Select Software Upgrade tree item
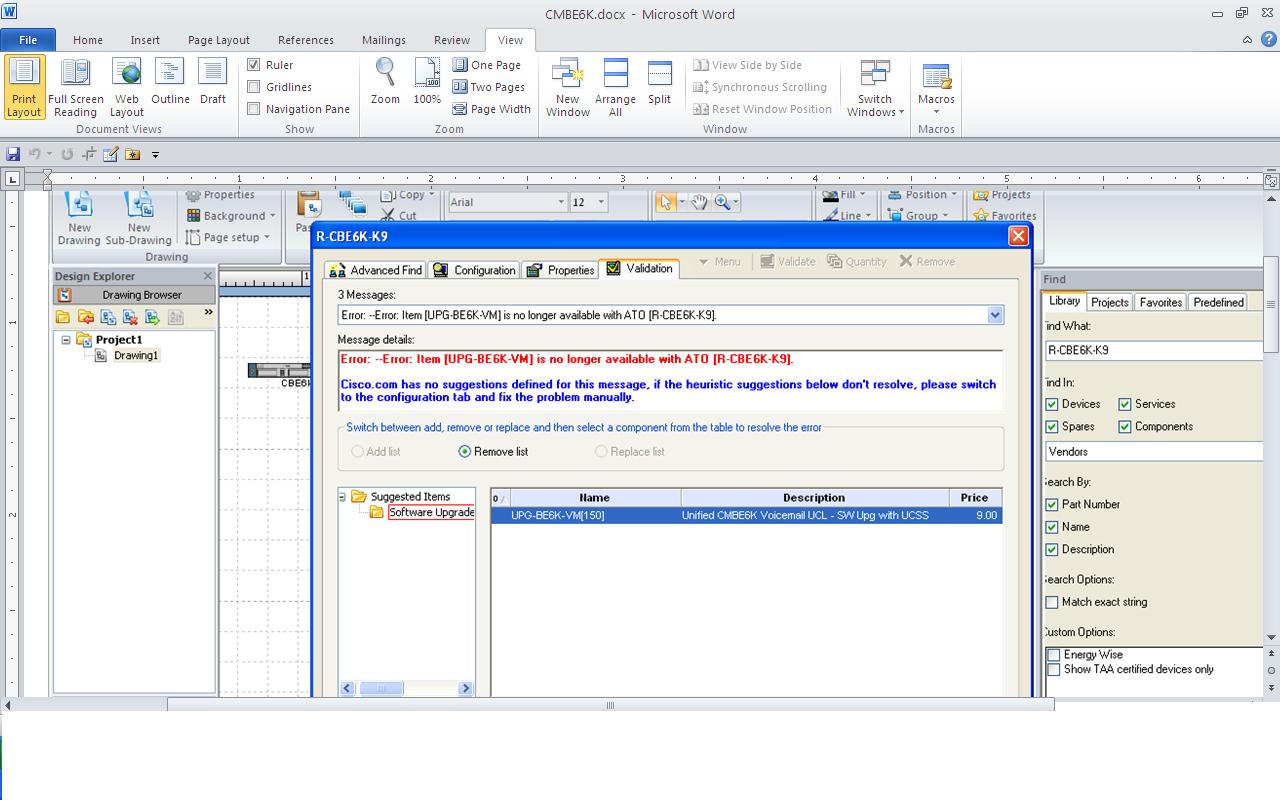The height and width of the screenshot is (800, 1280). [x=431, y=513]
